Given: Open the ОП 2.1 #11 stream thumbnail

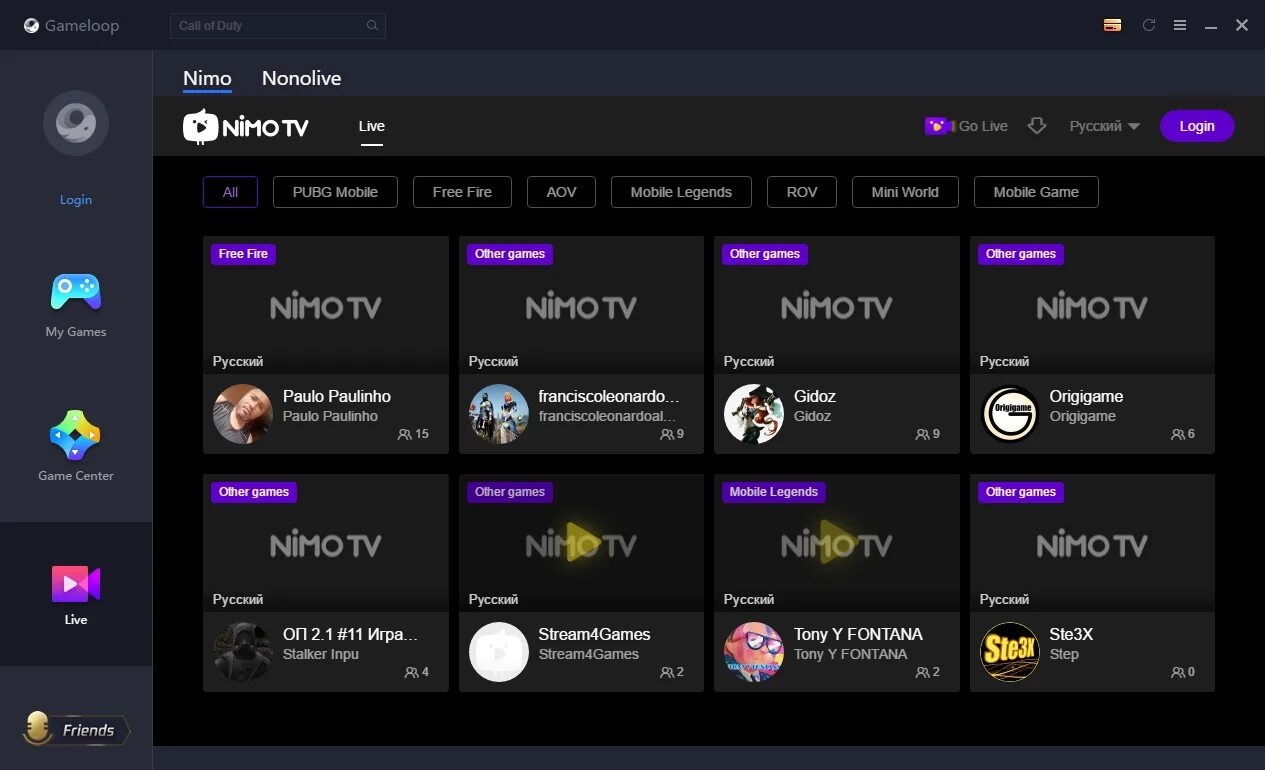Looking at the screenshot, I should pos(326,543).
